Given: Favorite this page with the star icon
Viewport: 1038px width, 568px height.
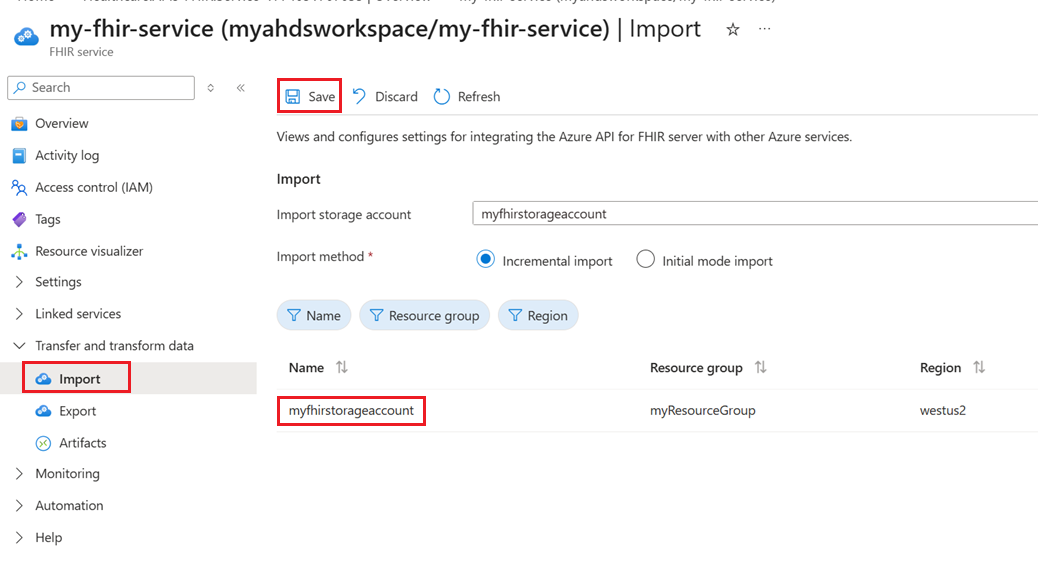Looking at the screenshot, I should [732, 29].
